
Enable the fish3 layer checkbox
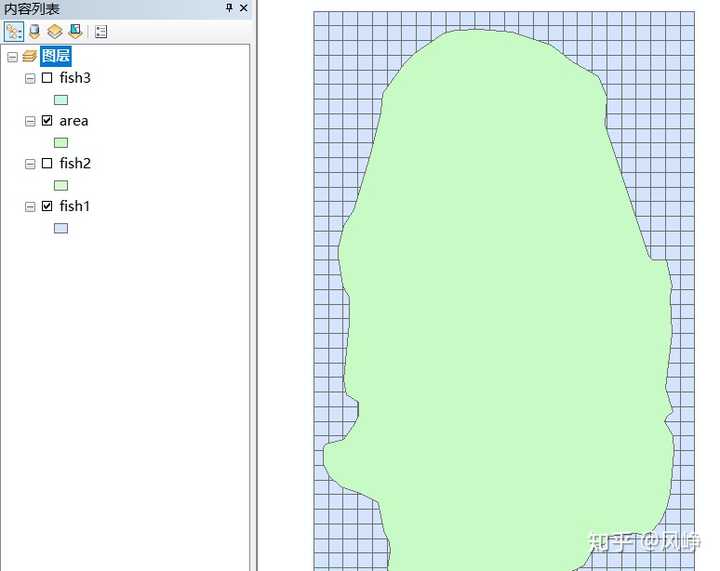point(47,78)
